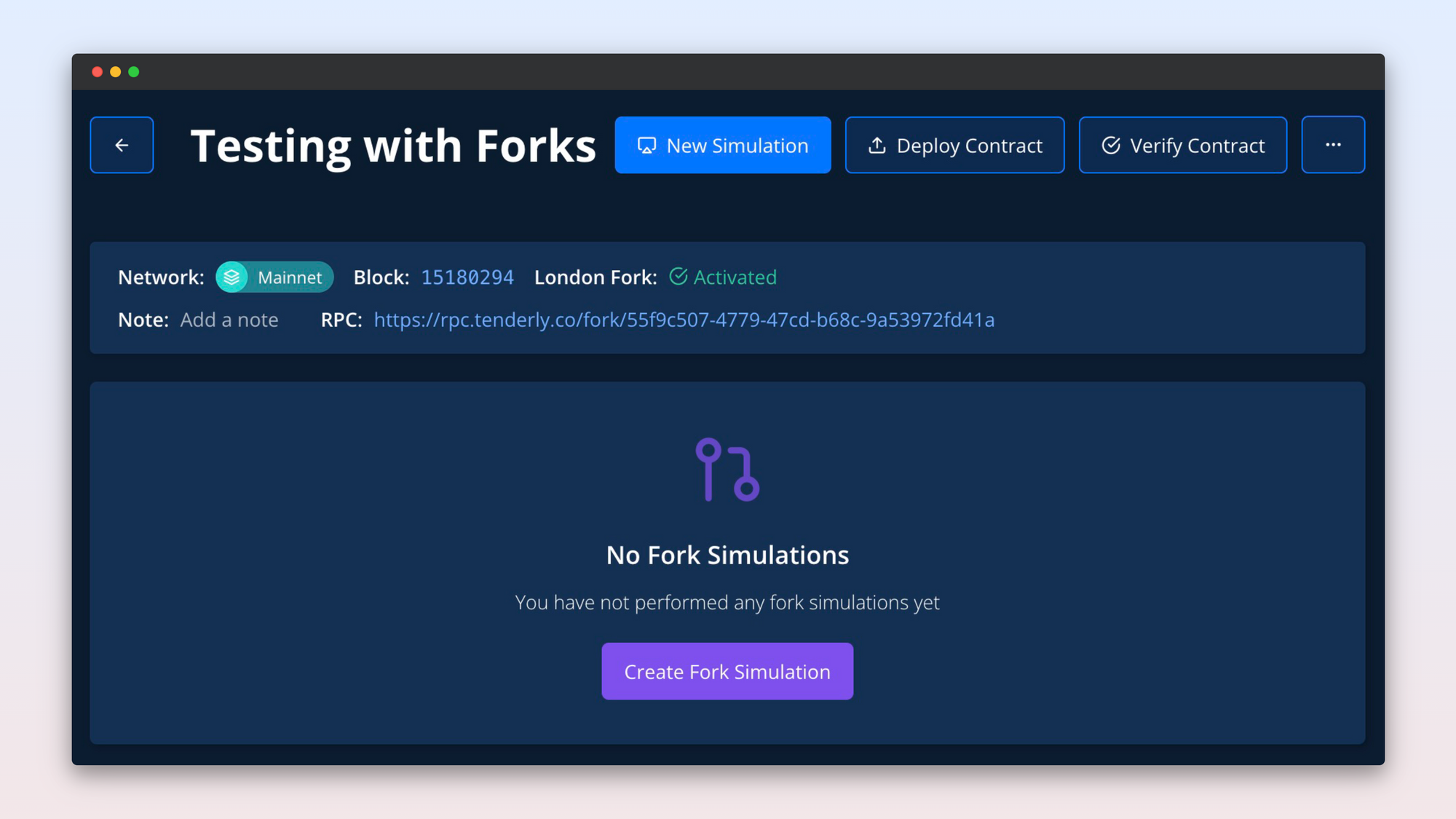Click the upload icon on Deploy Contract

pos(877,145)
